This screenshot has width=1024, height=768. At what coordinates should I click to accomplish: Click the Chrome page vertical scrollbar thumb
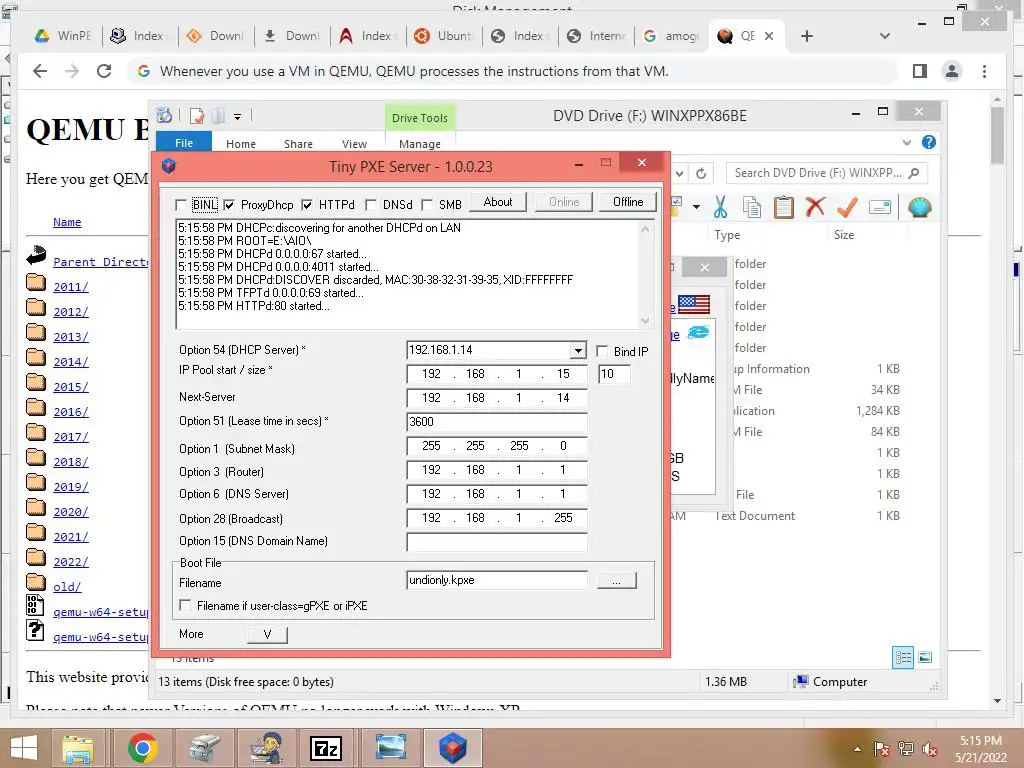tap(997, 135)
